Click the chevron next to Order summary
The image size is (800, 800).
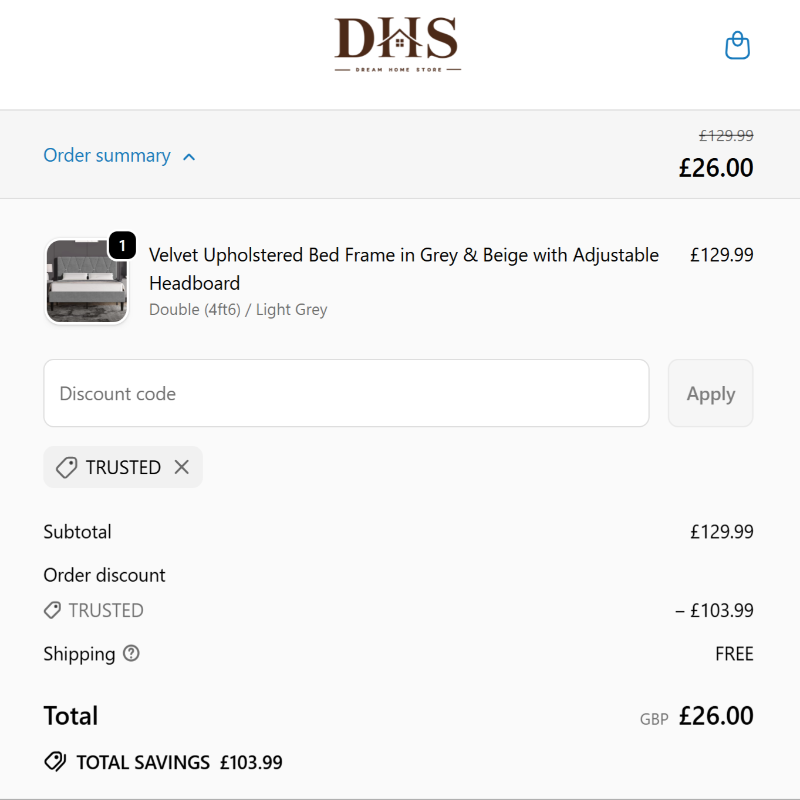coord(190,156)
